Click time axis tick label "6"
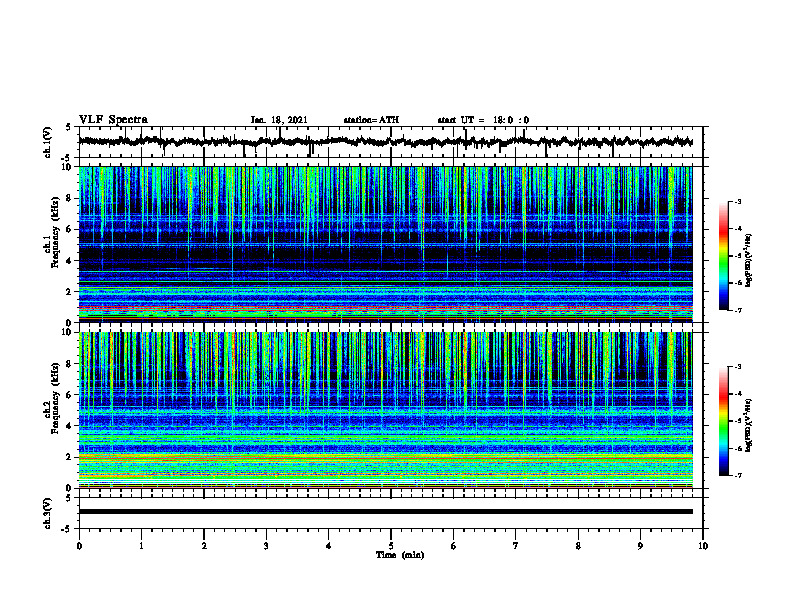792x612 pixels. click(x=454, y=546)
